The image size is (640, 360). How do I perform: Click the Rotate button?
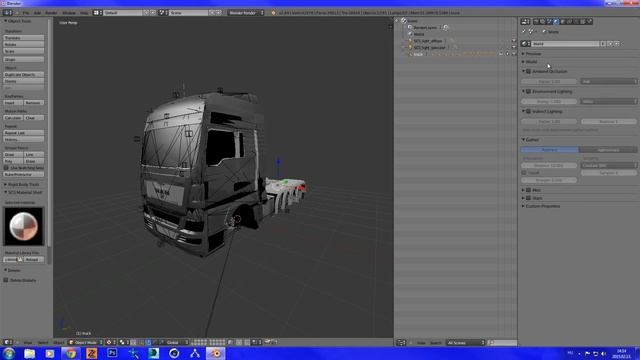[24, 44]
